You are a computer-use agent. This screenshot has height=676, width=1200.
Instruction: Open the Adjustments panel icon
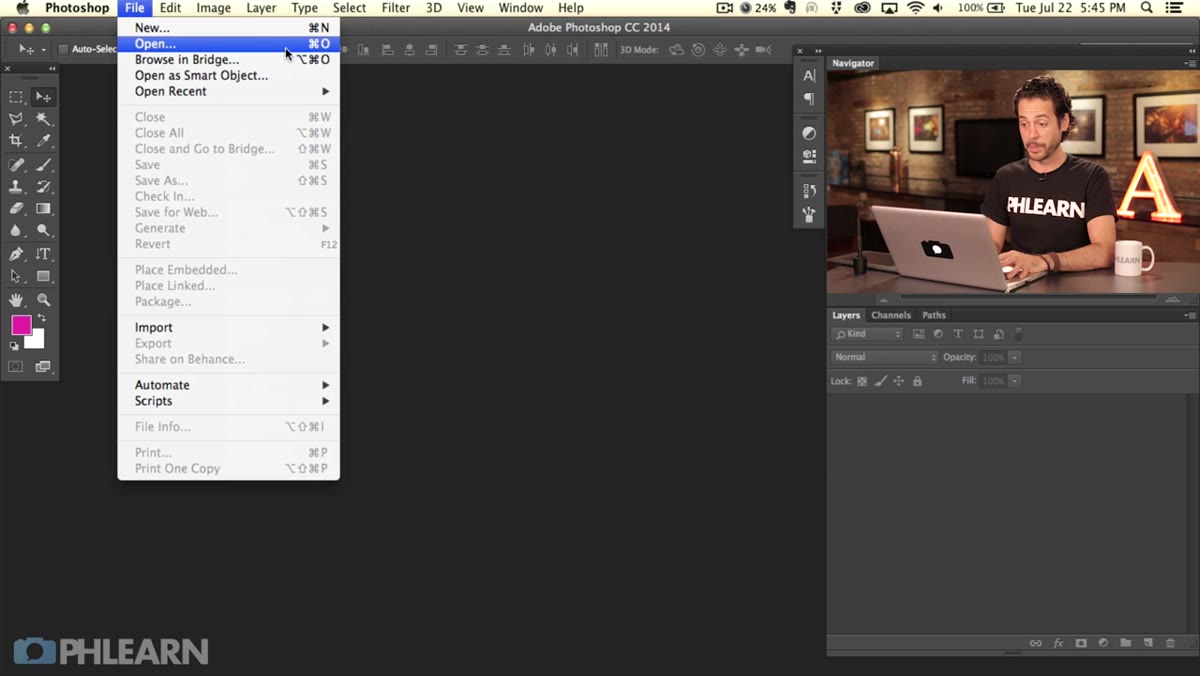(809, 133)
